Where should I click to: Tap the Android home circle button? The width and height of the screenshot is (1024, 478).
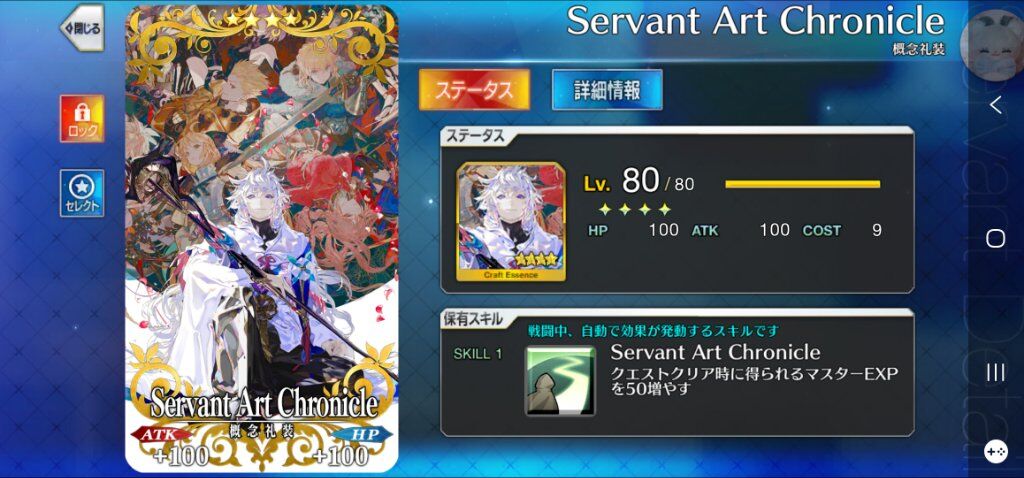995,238
